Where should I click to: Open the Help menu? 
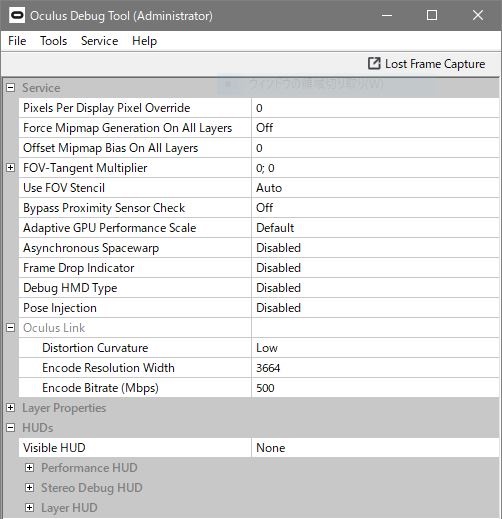point(144,41)
